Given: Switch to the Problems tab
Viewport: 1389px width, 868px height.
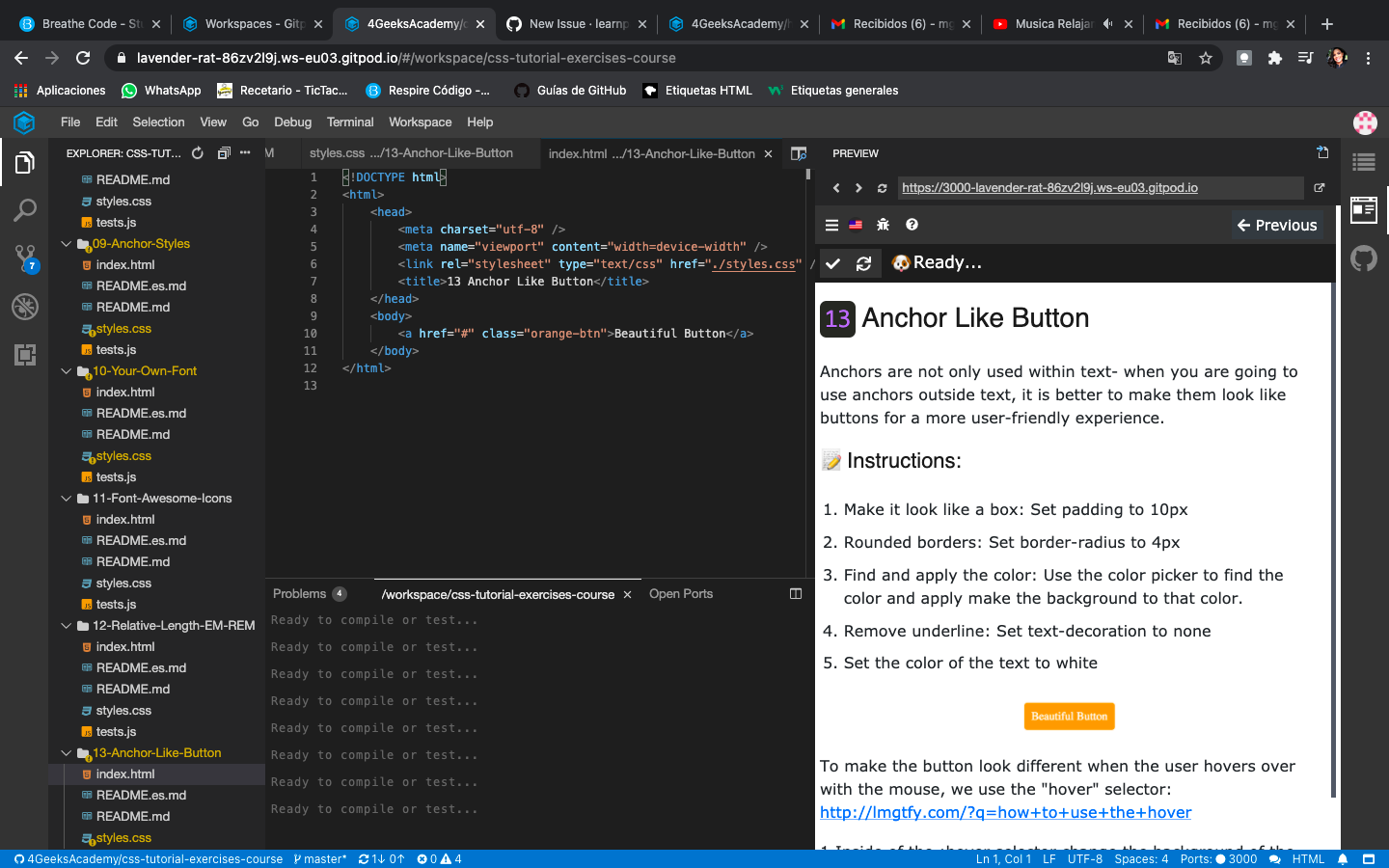Looking at the screenshot, I should pos(297,593).
